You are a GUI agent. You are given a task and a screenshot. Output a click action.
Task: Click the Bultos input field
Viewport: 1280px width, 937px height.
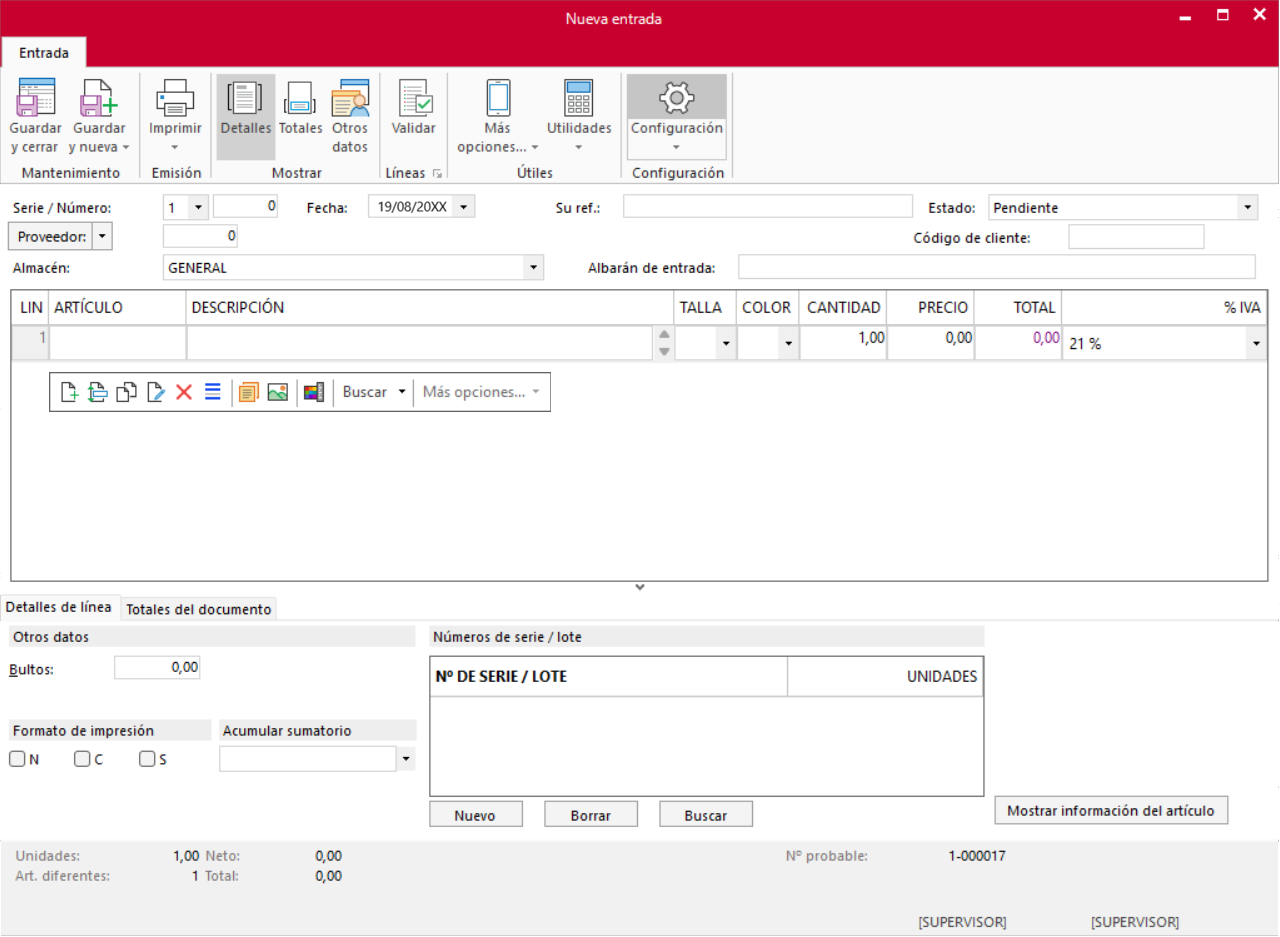click(x=157, y=668)
